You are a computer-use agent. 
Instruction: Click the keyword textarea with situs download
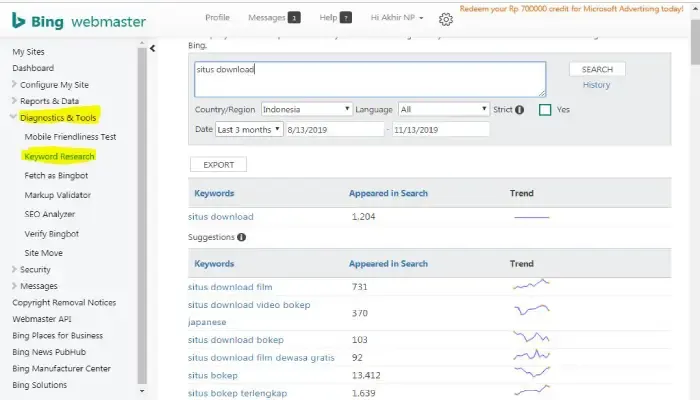pos(370,79)
